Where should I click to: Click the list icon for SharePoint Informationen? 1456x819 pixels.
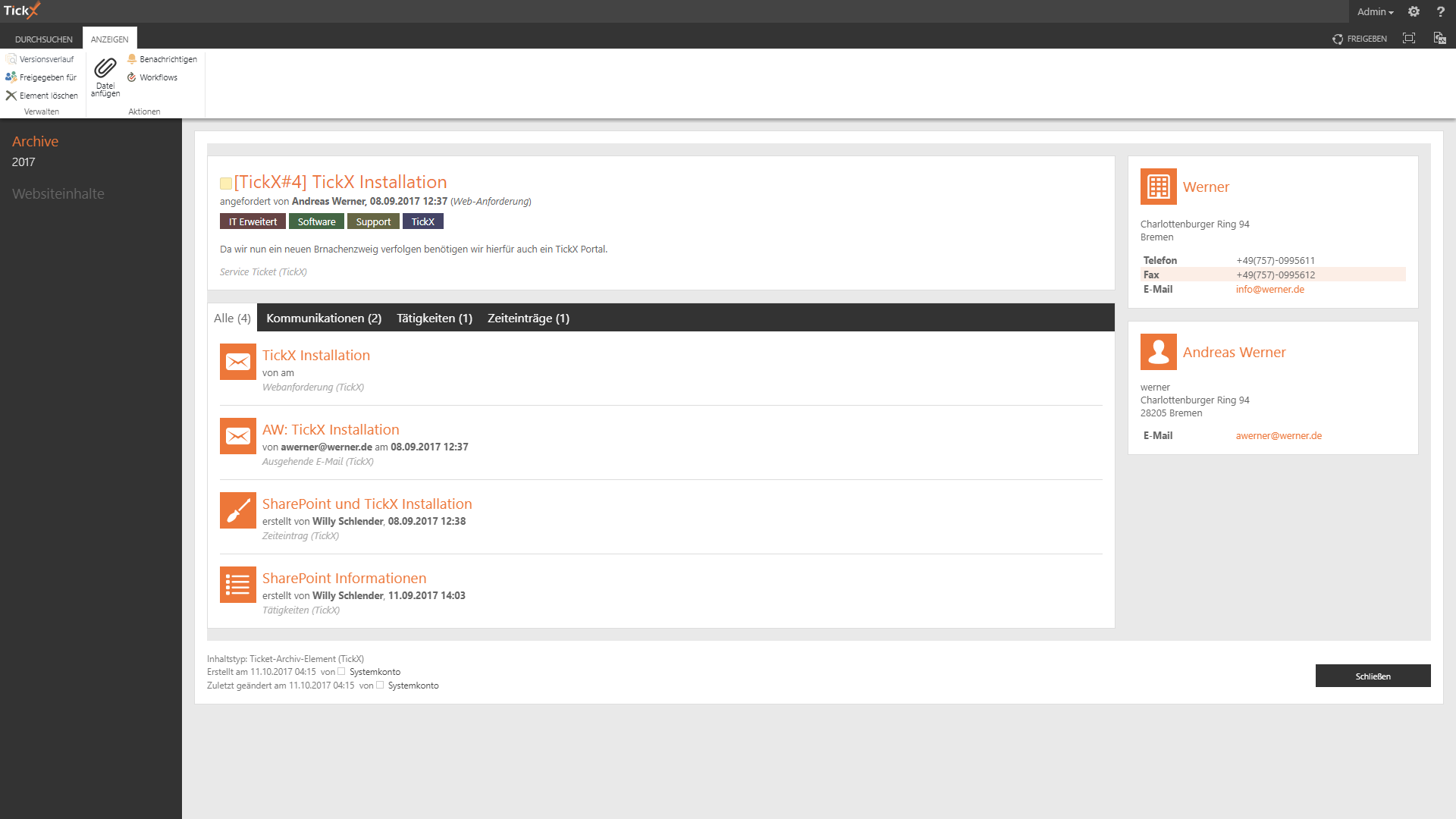pyautogui.click(x=238, y=585)
